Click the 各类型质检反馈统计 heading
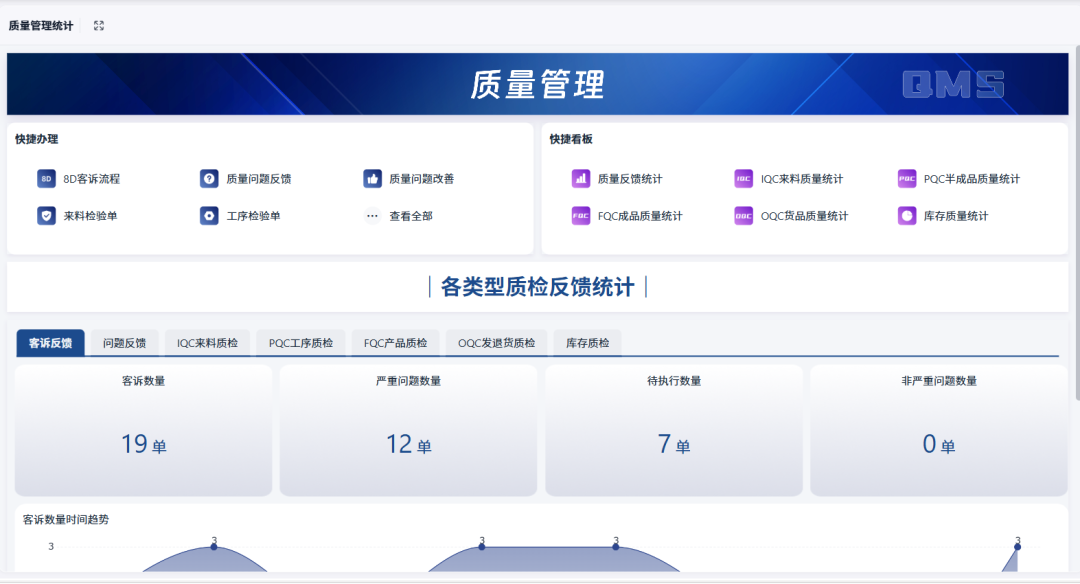 pos(537,287)
